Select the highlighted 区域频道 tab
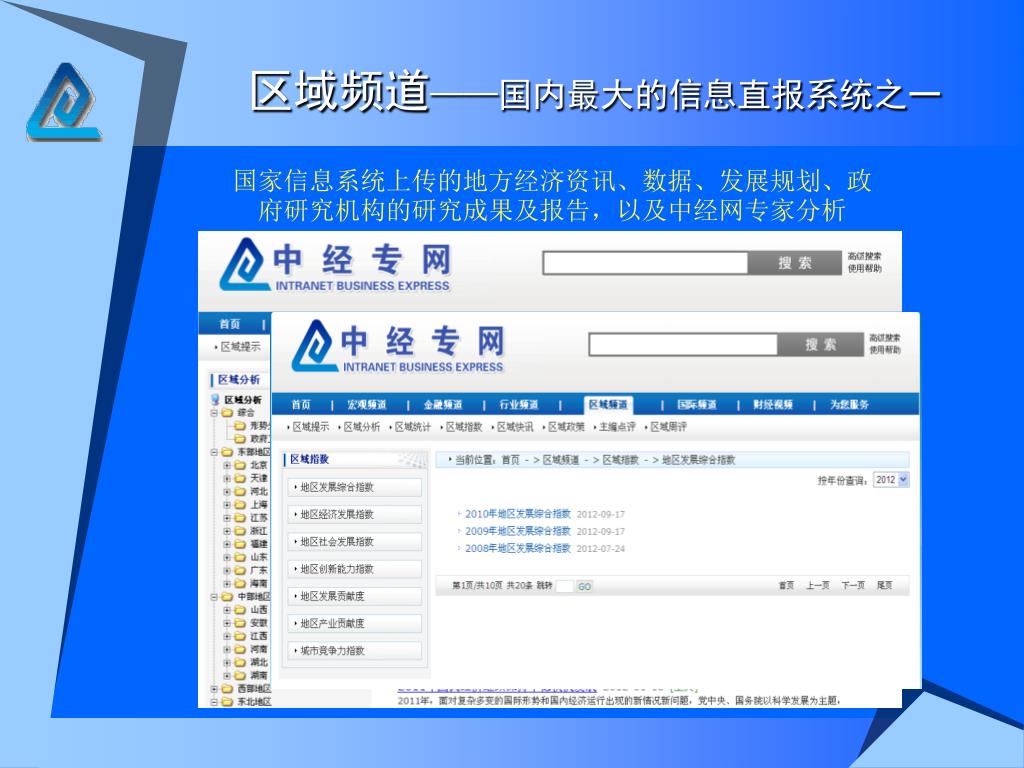Image resolution: width=1024 pixels, height=768 pixels. [x=608, y=405]
